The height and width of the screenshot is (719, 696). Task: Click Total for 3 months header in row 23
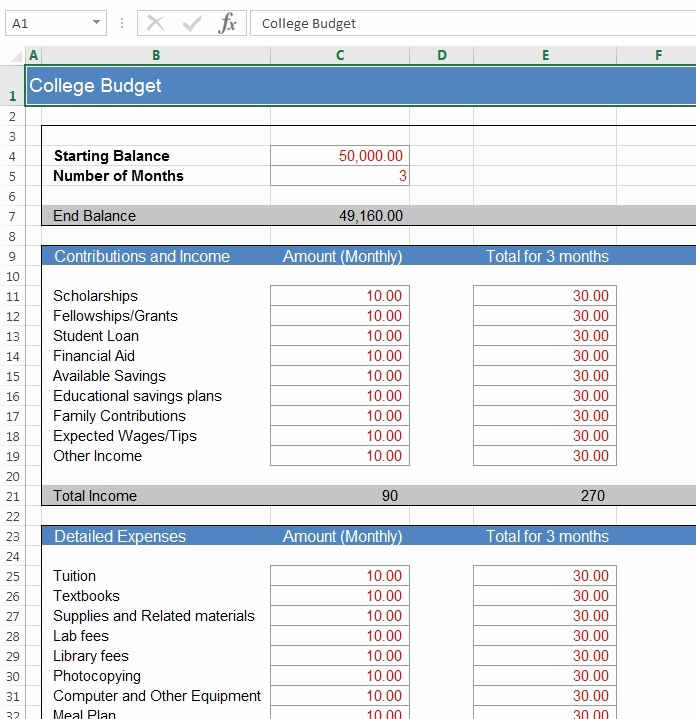[547, 536]
